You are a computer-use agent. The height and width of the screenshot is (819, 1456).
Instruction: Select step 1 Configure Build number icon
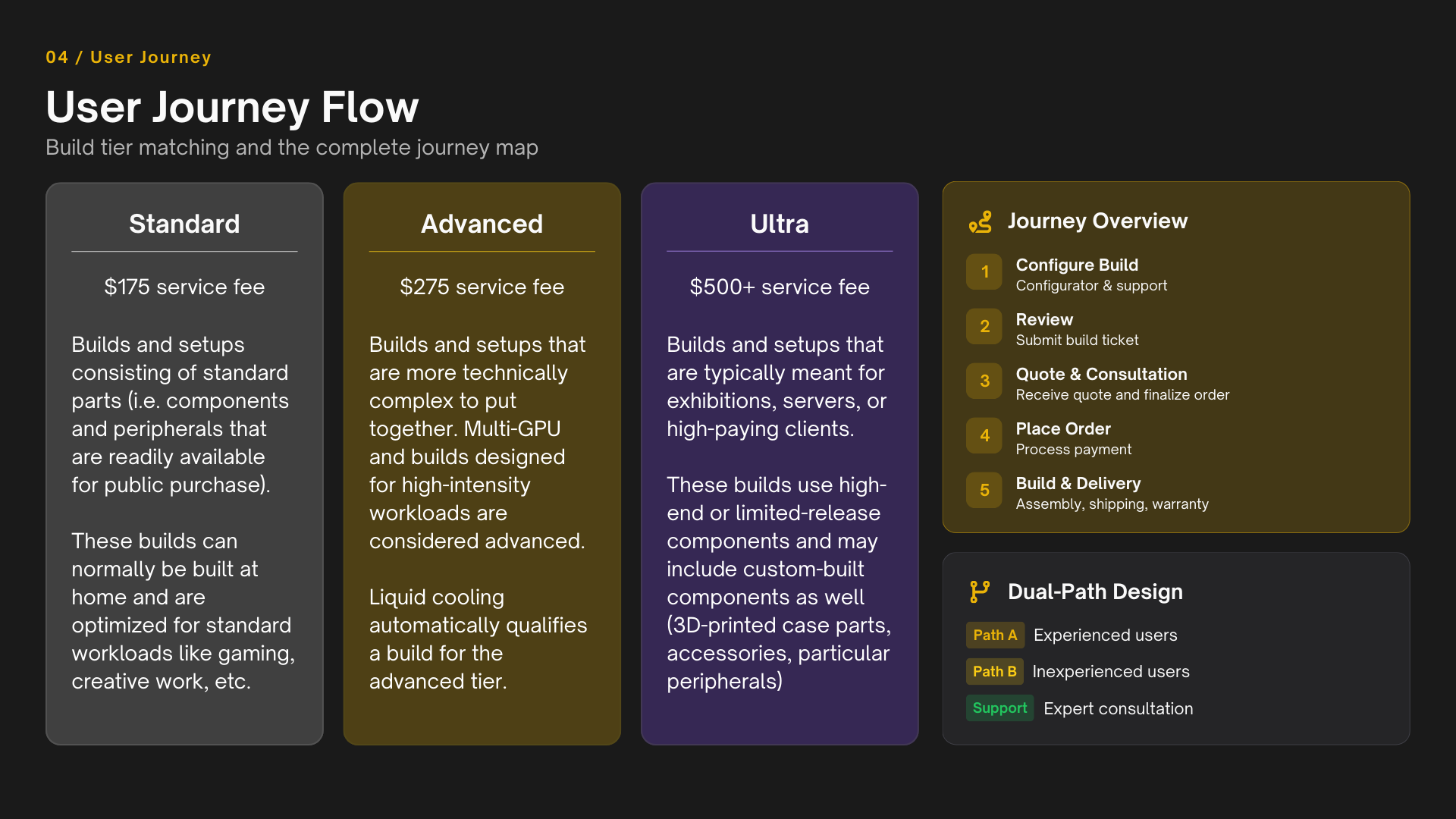[984, 271]
